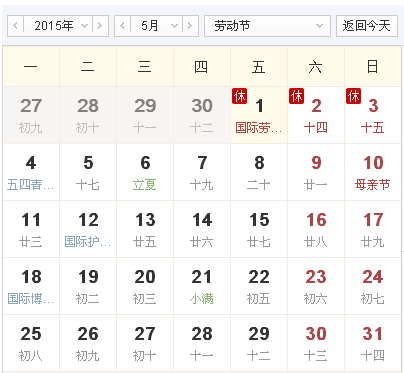Select greyed April 30 十二 date
Image resolution: width=404 pixels, height=373 pixels.
coord(202,115)
